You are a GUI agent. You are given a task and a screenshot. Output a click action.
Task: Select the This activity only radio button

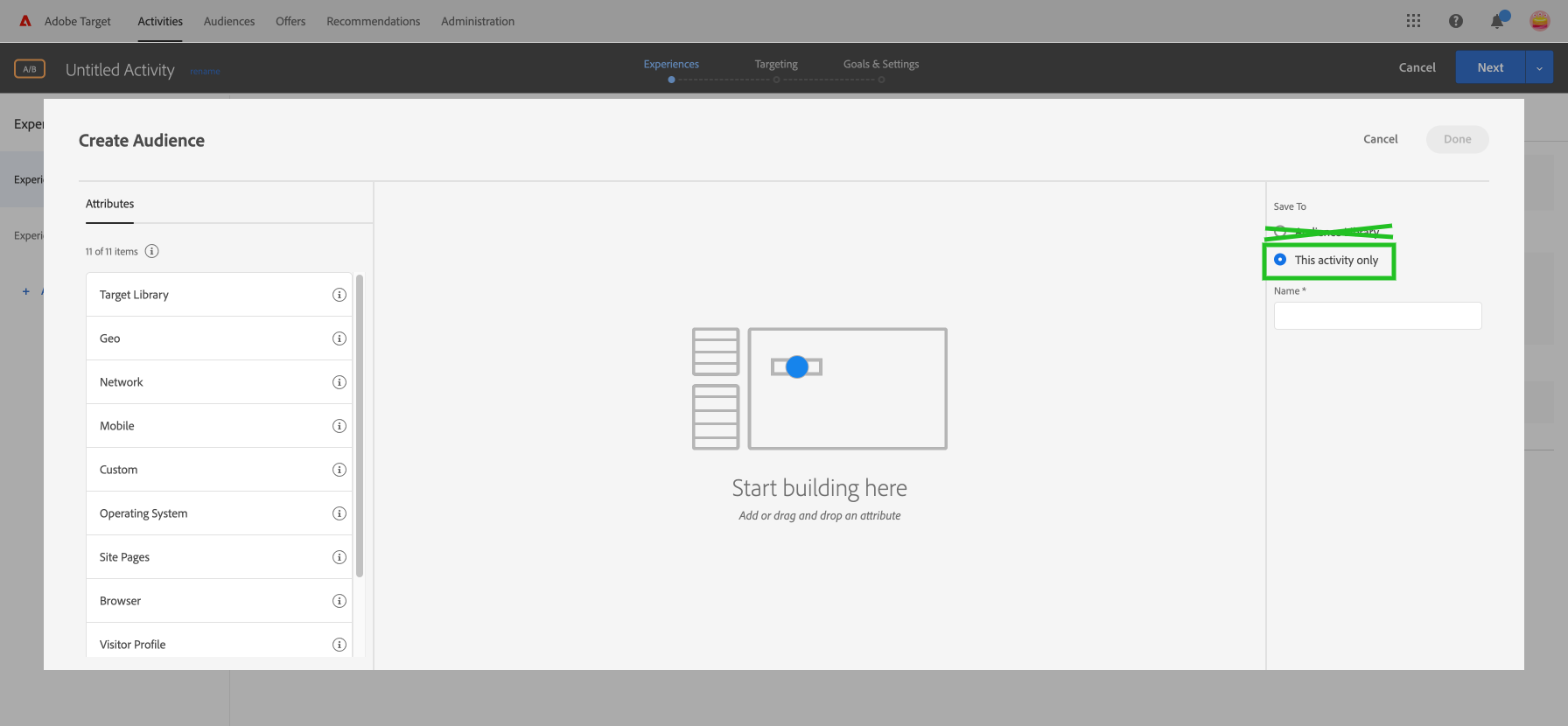[1280, 260]
